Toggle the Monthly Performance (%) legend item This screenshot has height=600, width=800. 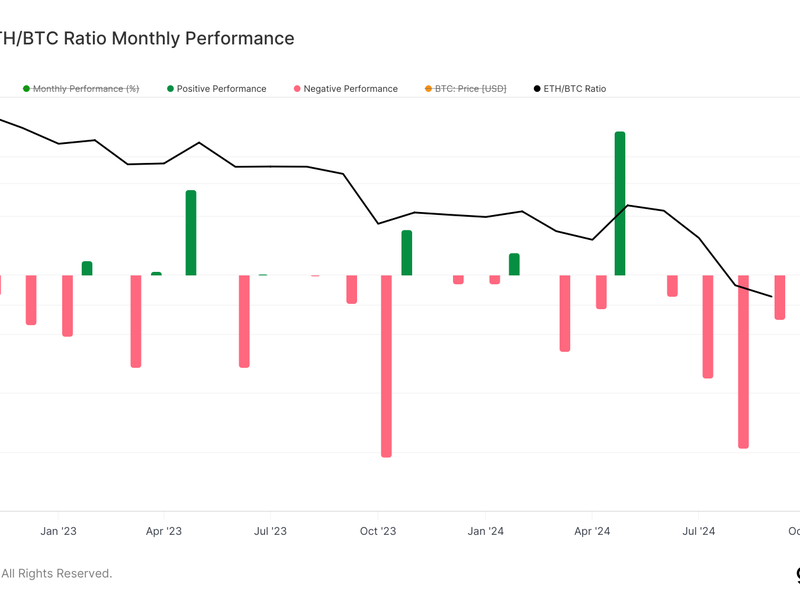tap(86, 89)
